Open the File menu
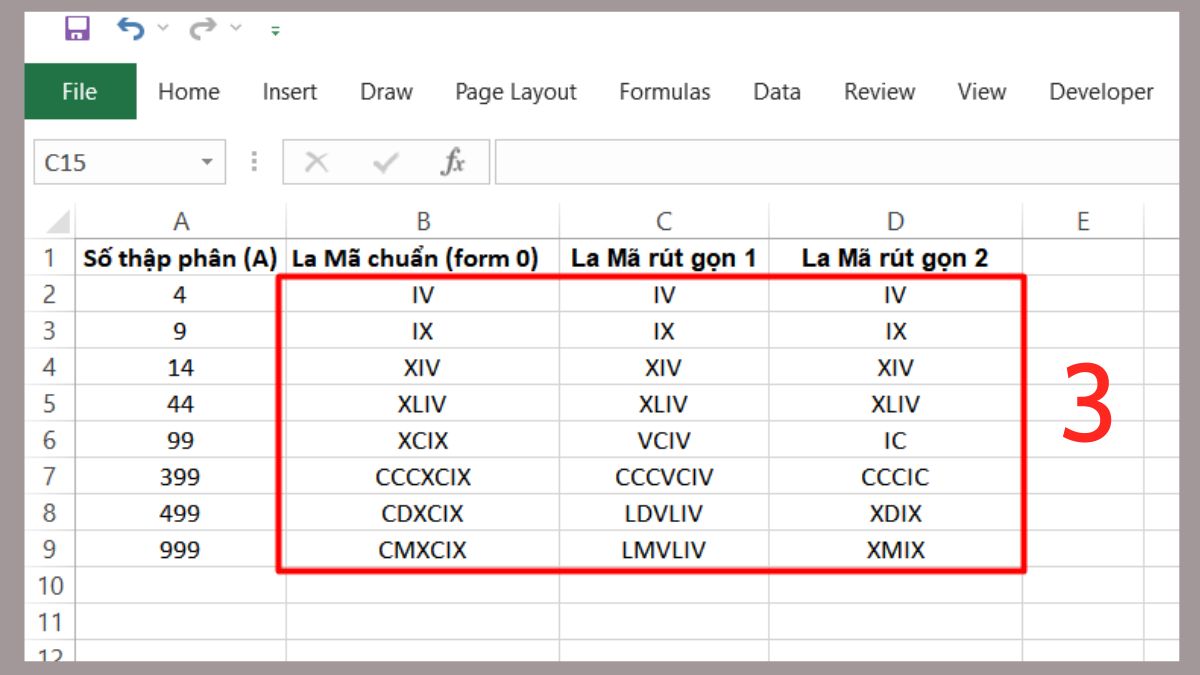The width and height of the screenshot is (1200, 675). (x=79, y=91)
